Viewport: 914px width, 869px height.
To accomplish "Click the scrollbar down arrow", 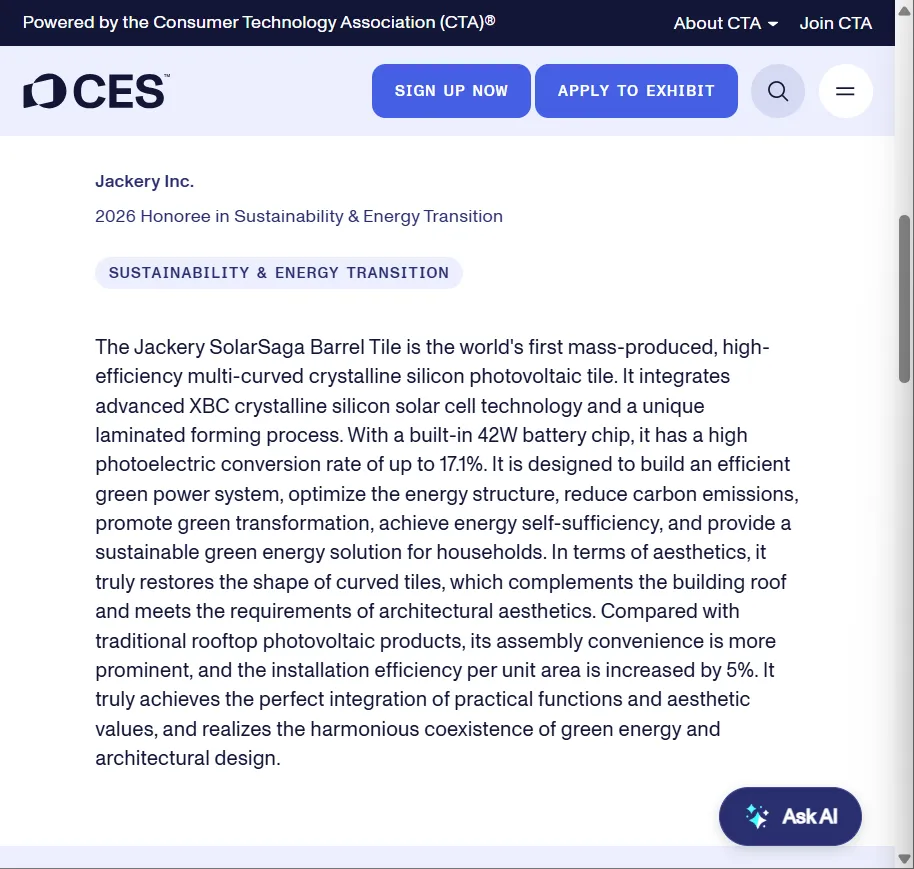I will coord(904,858).
